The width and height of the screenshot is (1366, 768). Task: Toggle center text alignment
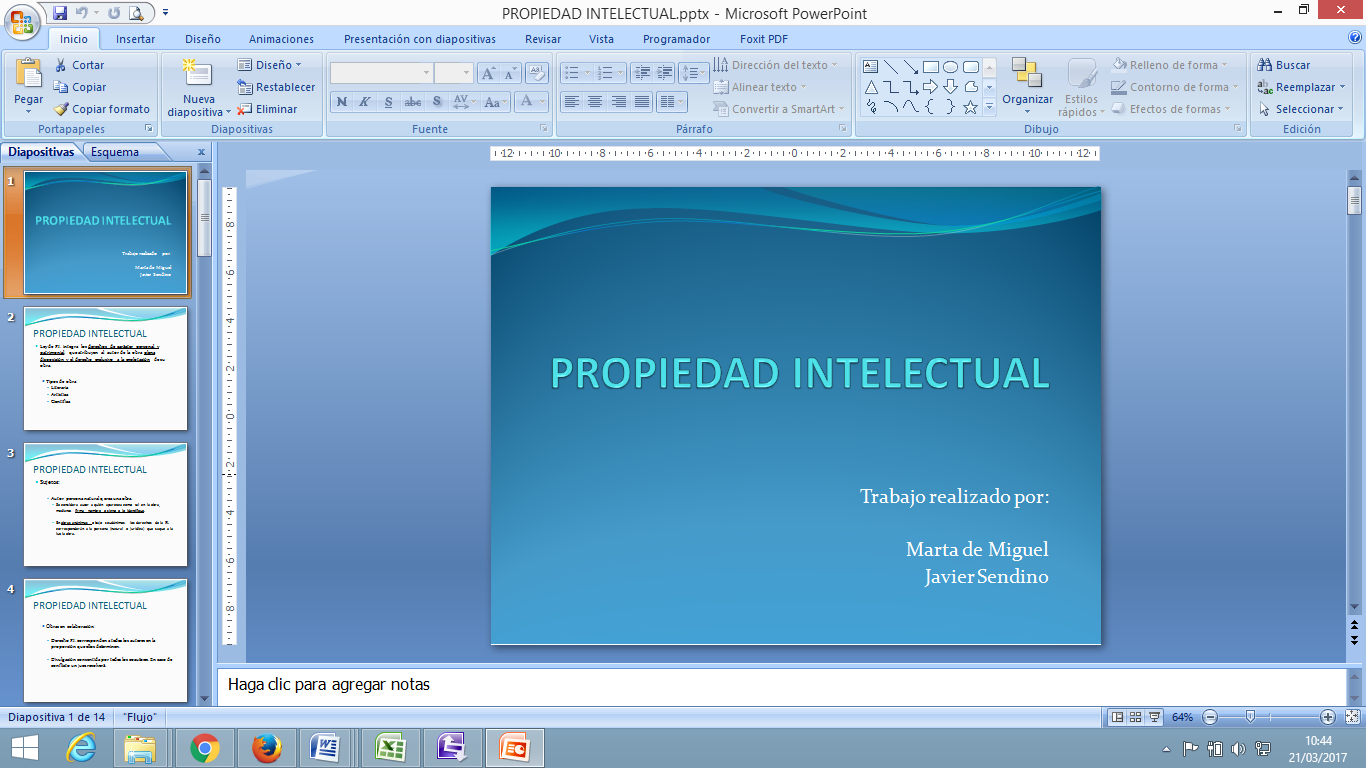click(x=595, y=102)
